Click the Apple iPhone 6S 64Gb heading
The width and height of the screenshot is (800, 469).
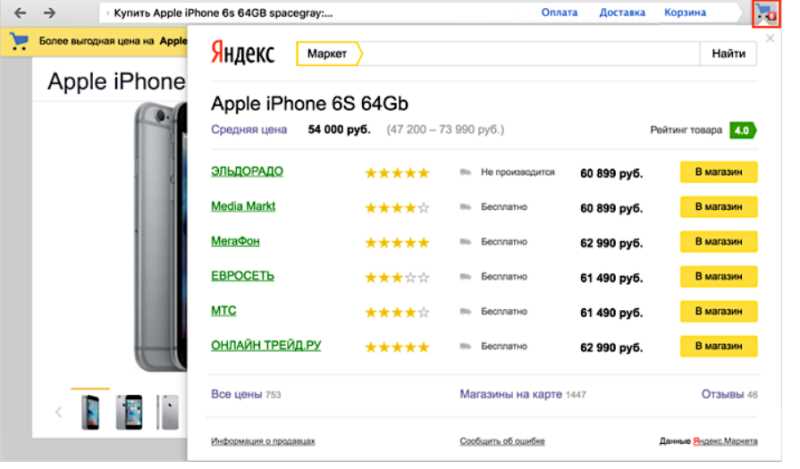[310, 104]
